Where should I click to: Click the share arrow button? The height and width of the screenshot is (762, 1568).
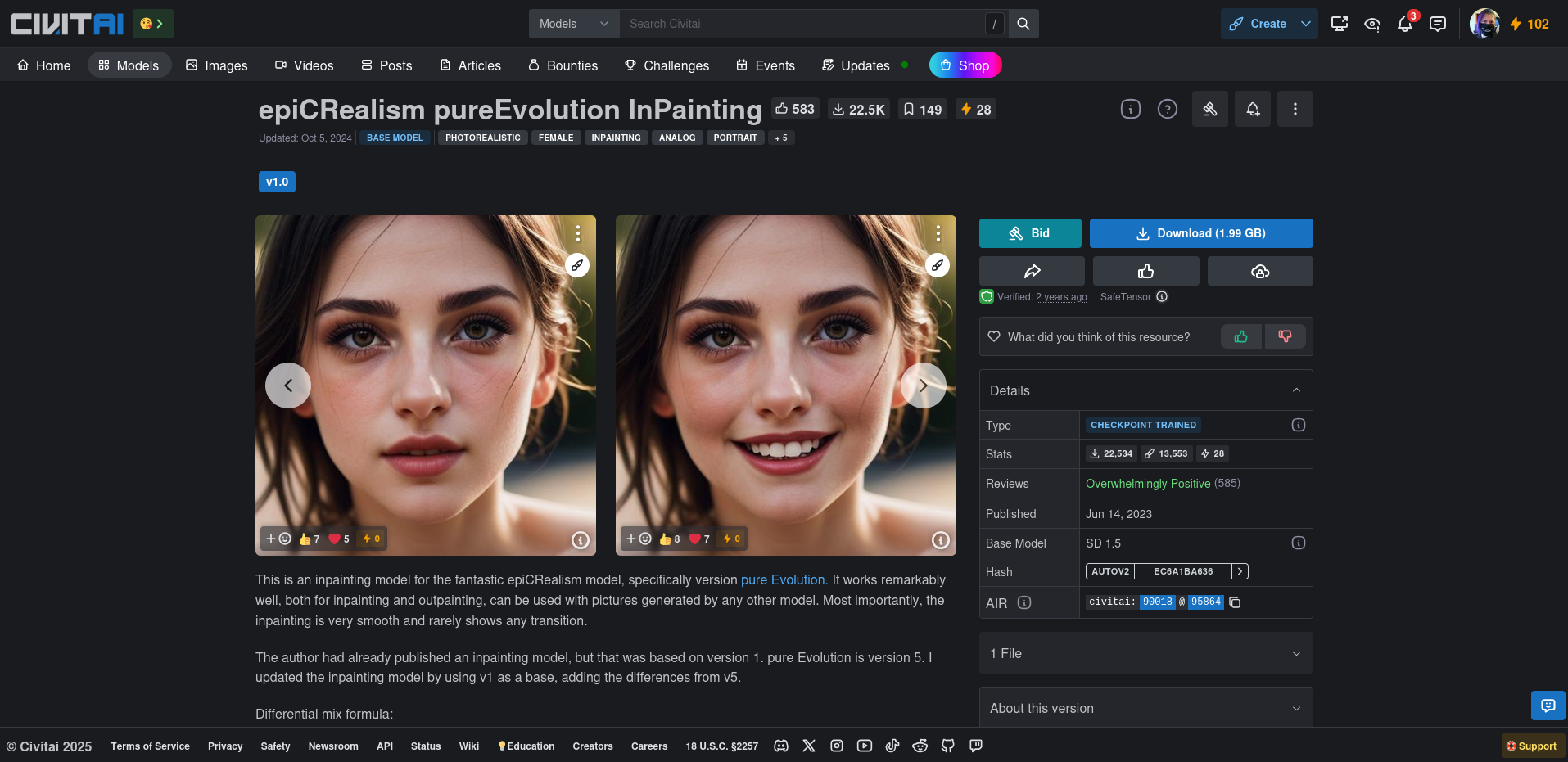[1032, 271]
